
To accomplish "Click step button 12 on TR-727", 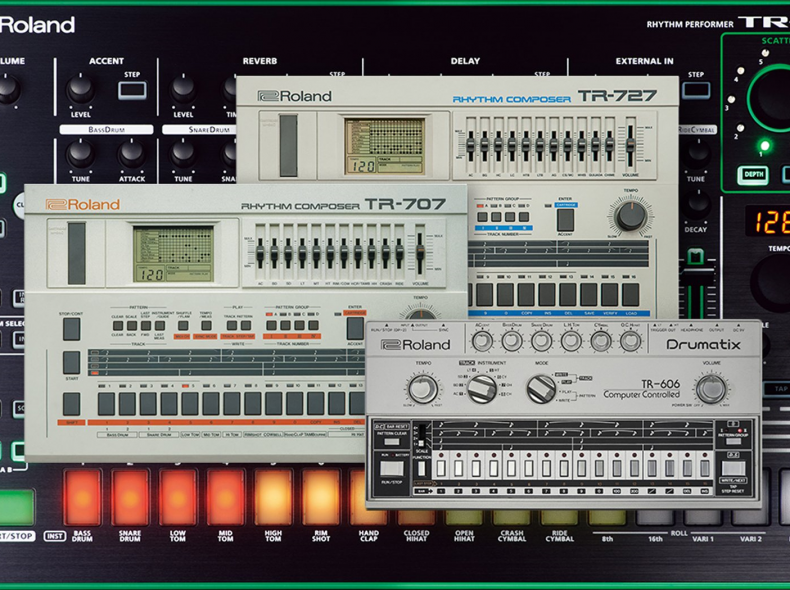I will [547, 294].
